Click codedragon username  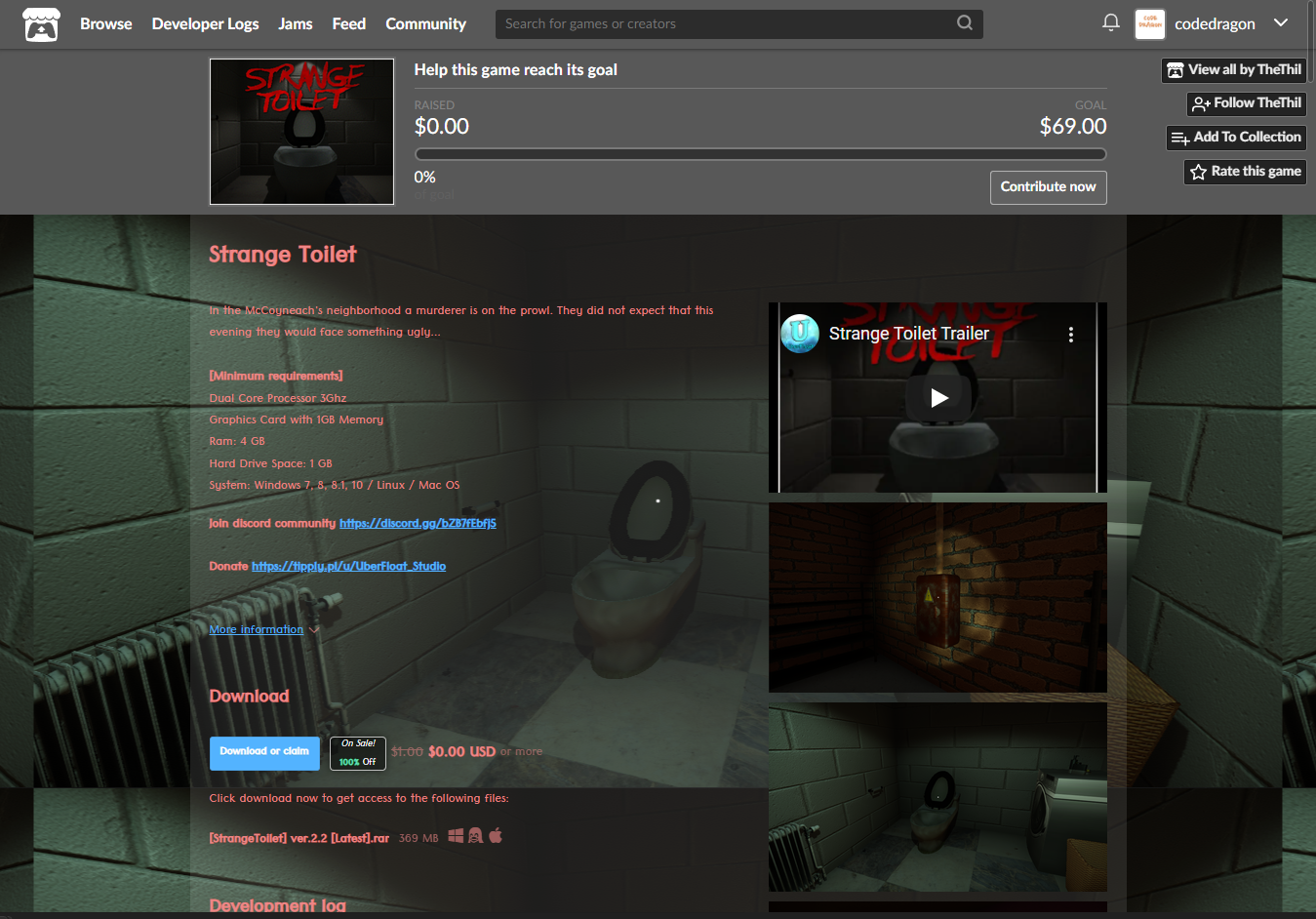click(1215, 23)
